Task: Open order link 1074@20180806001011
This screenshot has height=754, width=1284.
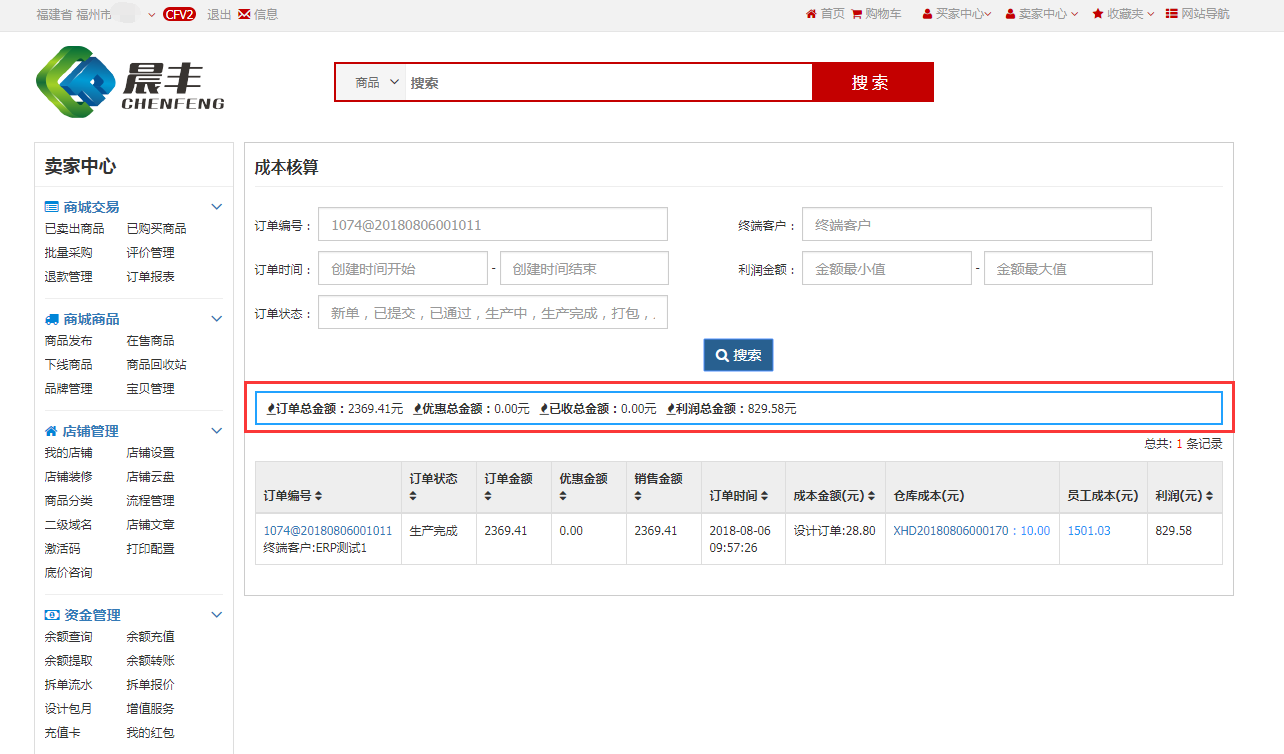Action: (x=327, y=531)
